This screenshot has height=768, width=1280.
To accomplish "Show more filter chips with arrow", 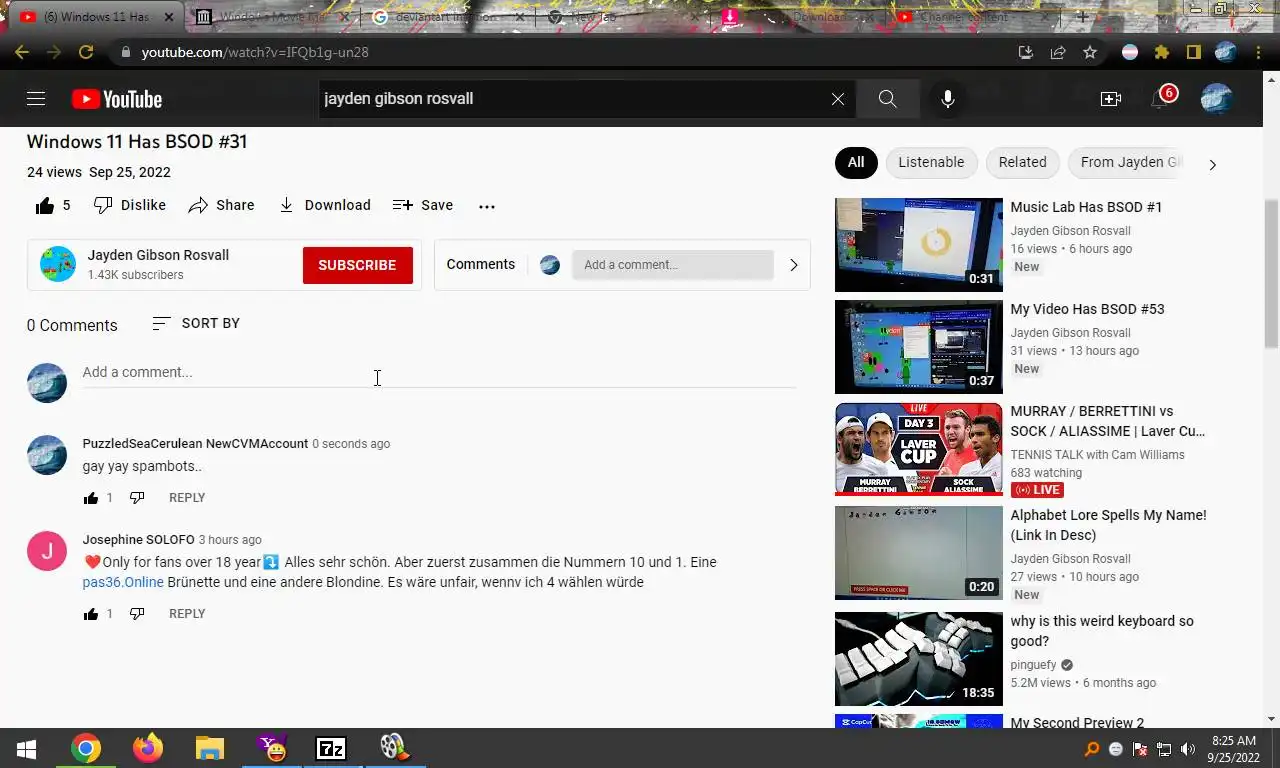I will click(1212, 164).
